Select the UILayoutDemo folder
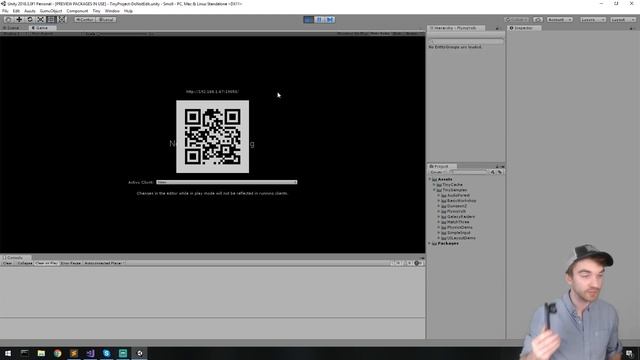Viewport: 640px width, 360px height. click(458, 238)
